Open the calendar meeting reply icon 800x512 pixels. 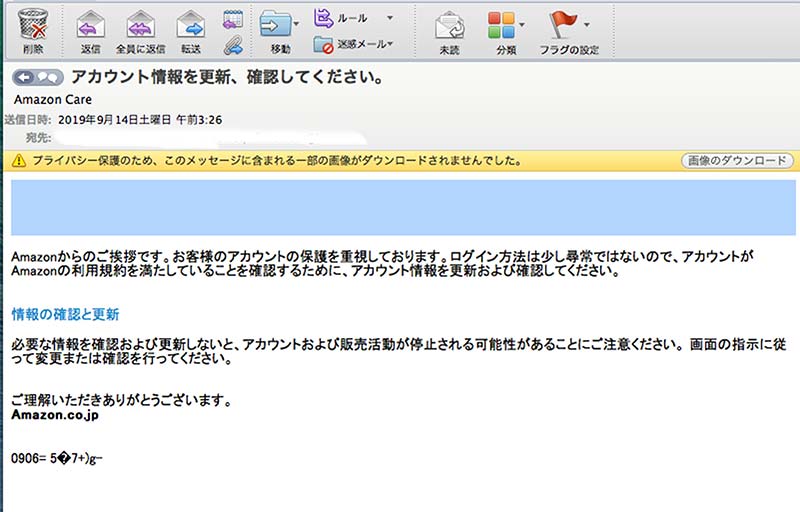(233, 19)
